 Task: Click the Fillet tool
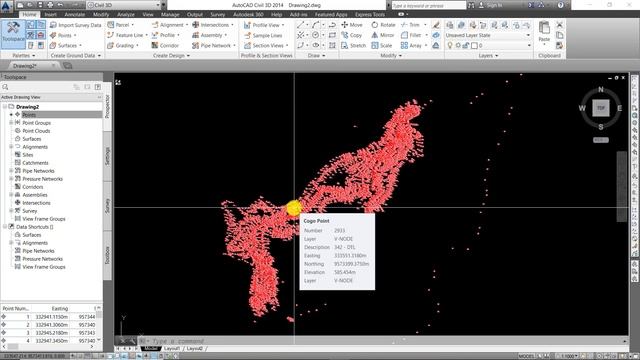point(411,35)
